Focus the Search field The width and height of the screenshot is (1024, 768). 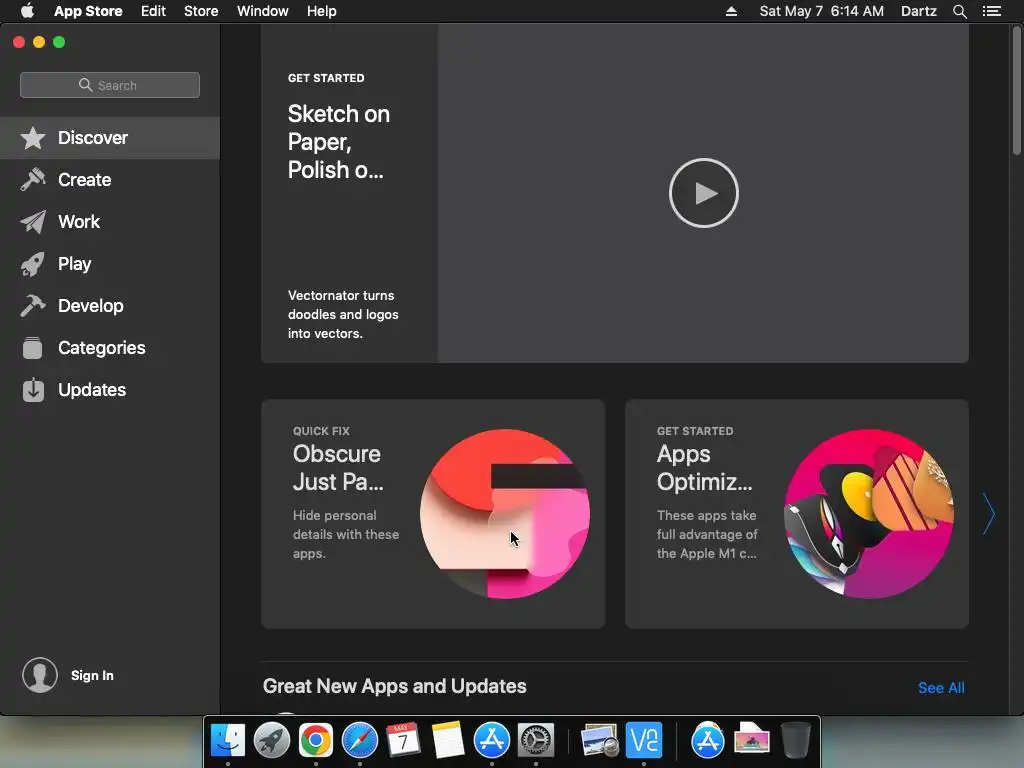click(110, 85)
